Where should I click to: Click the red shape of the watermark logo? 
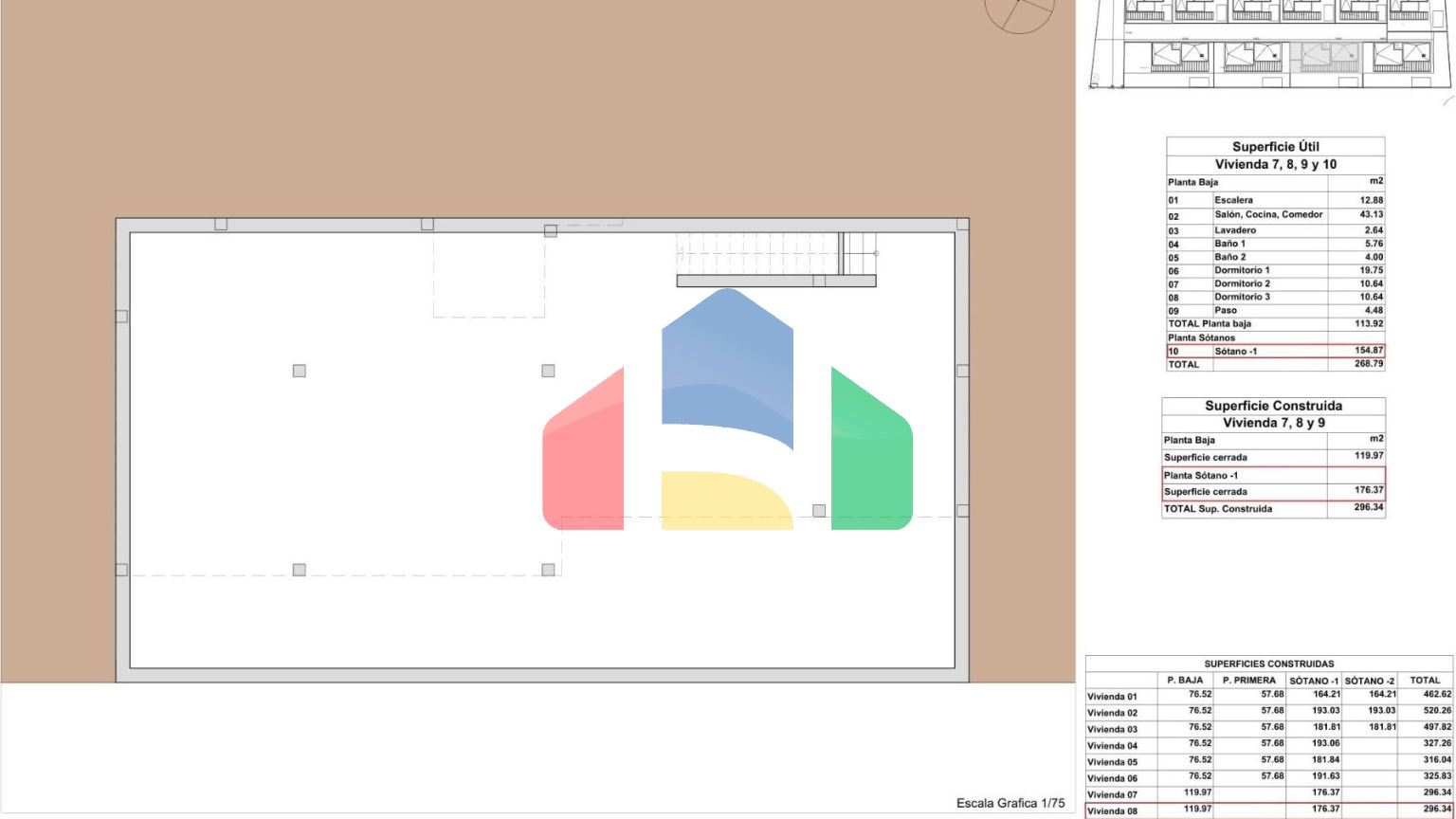pyautogui.click(x=584, y=456)
